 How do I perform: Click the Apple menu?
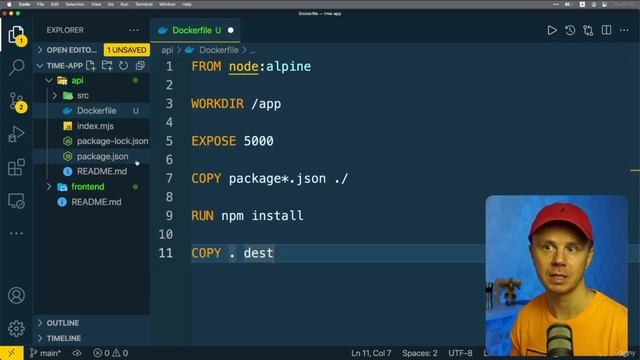(x=9, y=4)
